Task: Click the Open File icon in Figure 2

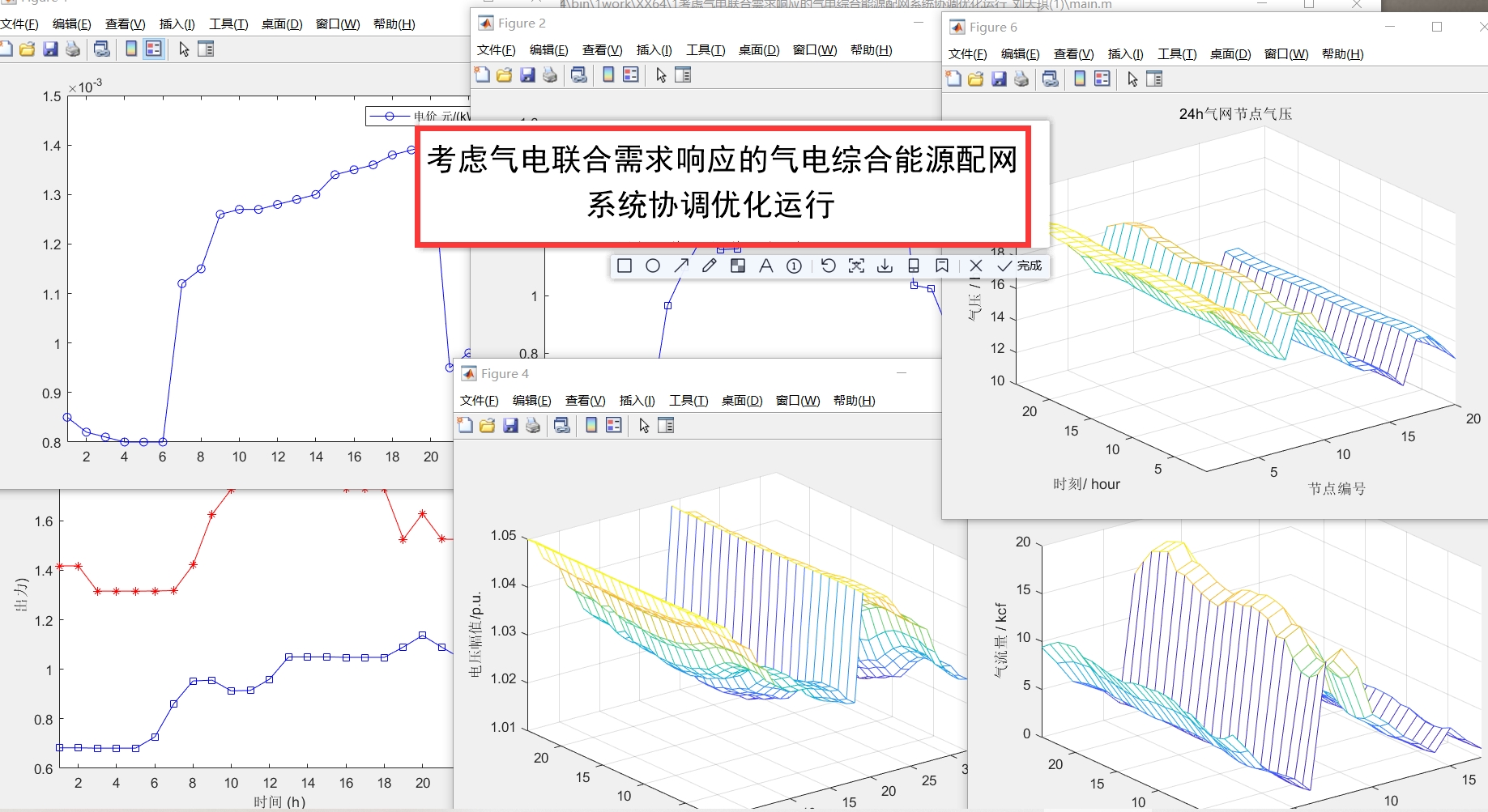Action: (x=505, y=75)
